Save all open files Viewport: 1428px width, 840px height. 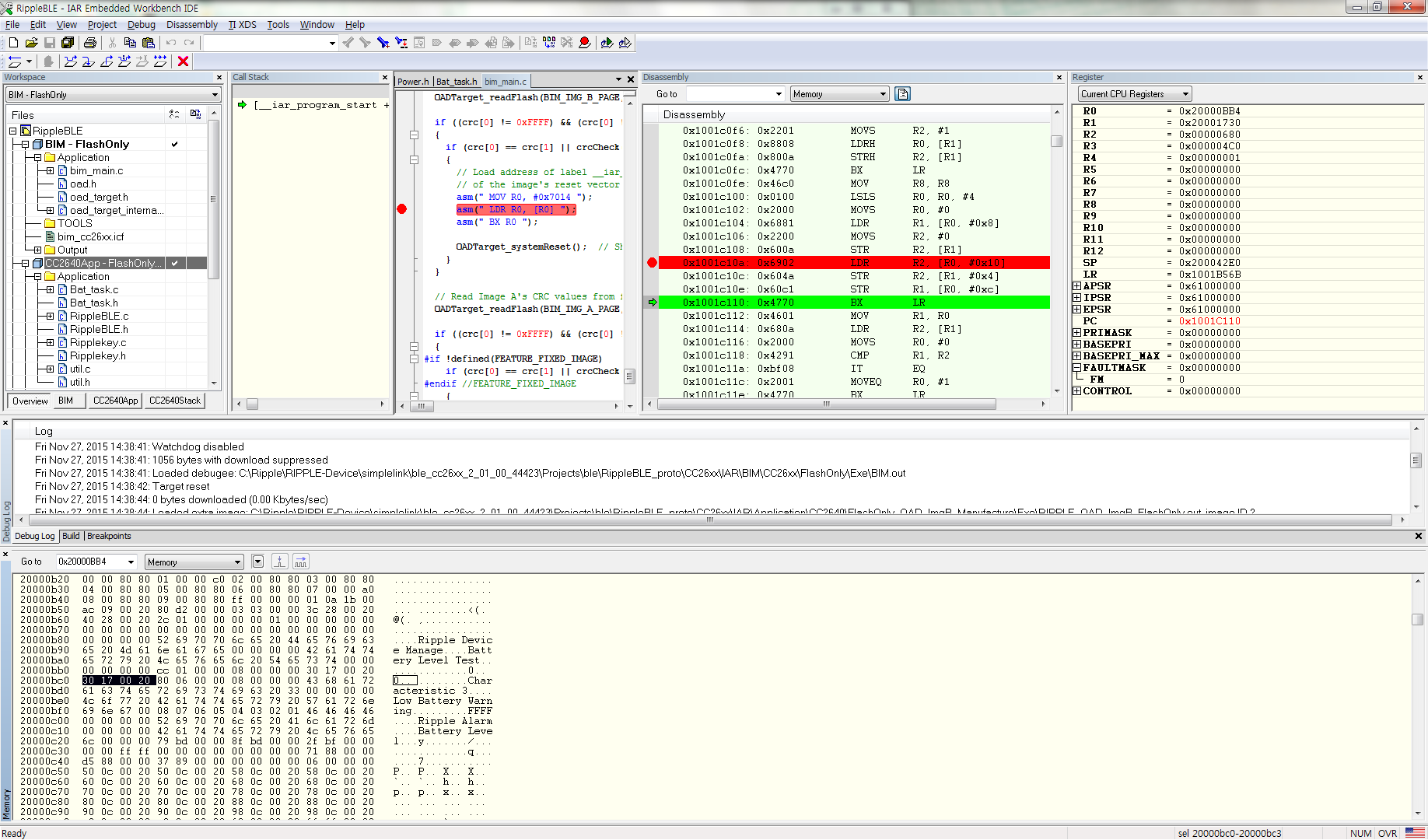coord(68,43)
